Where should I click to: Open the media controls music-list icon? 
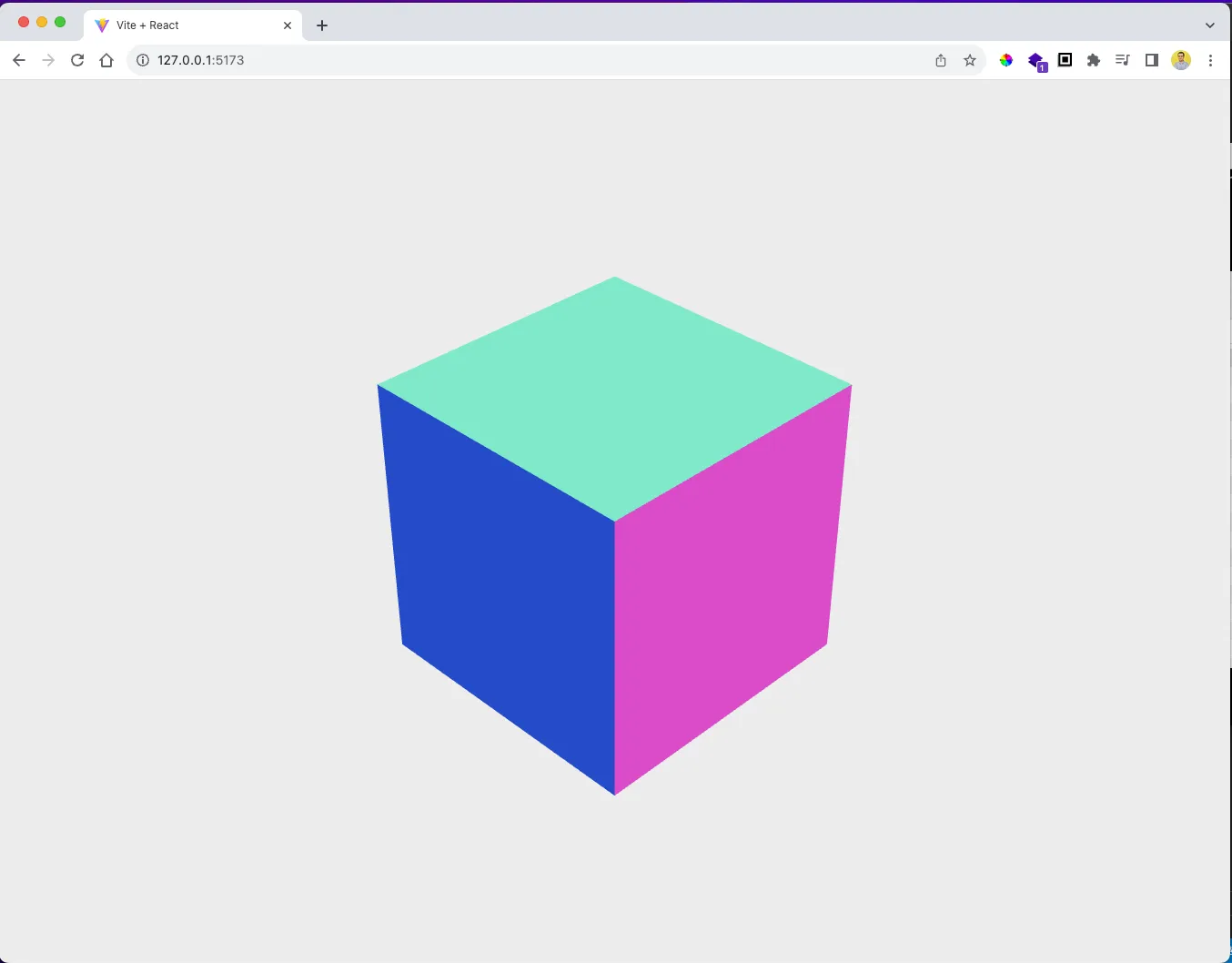point(1123,60)
